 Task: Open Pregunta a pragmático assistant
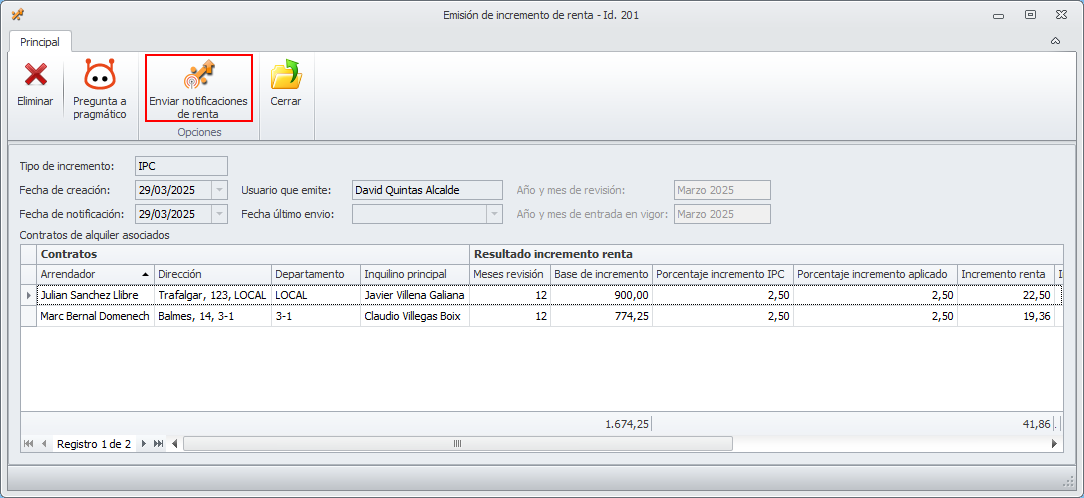coord(99,75)
